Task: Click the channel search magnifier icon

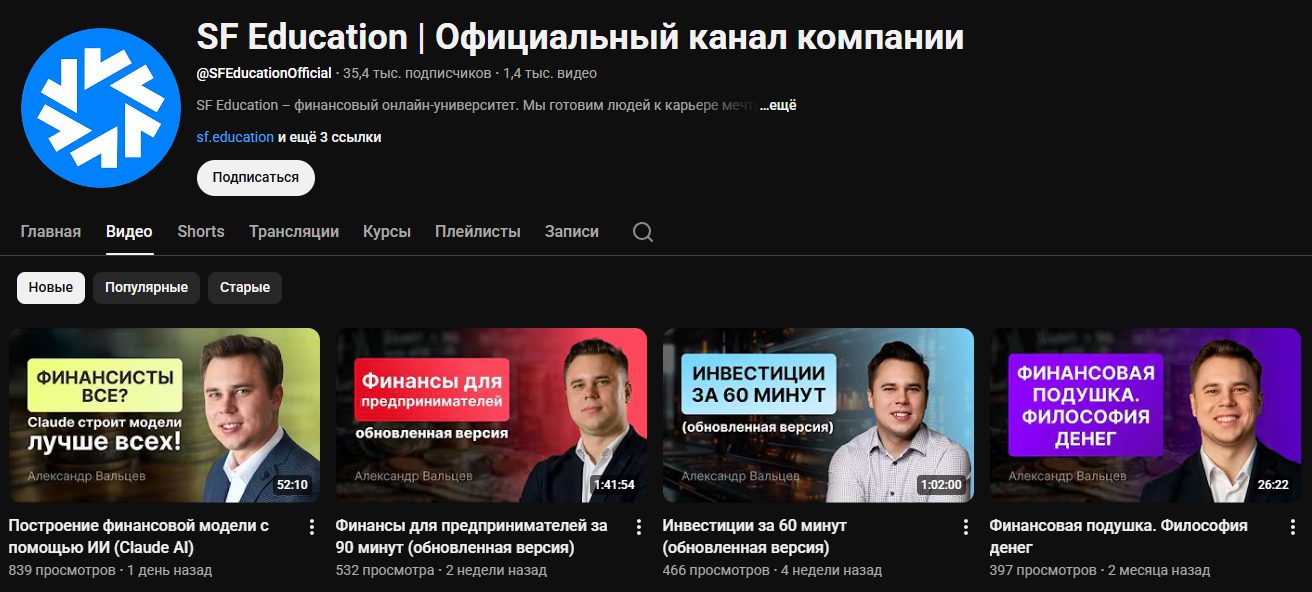Action: pyautogui.click(x=643, y=232)
